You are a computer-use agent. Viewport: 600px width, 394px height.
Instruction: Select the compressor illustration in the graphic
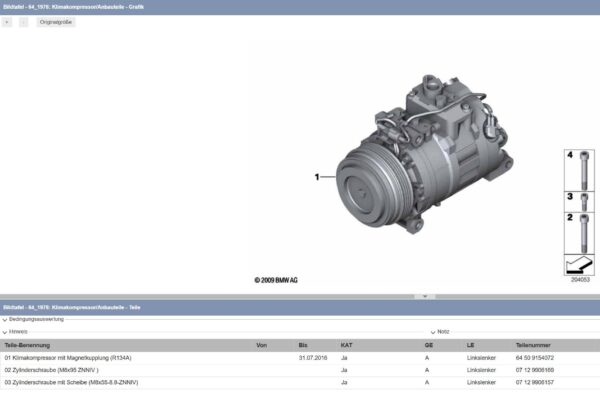425,154
